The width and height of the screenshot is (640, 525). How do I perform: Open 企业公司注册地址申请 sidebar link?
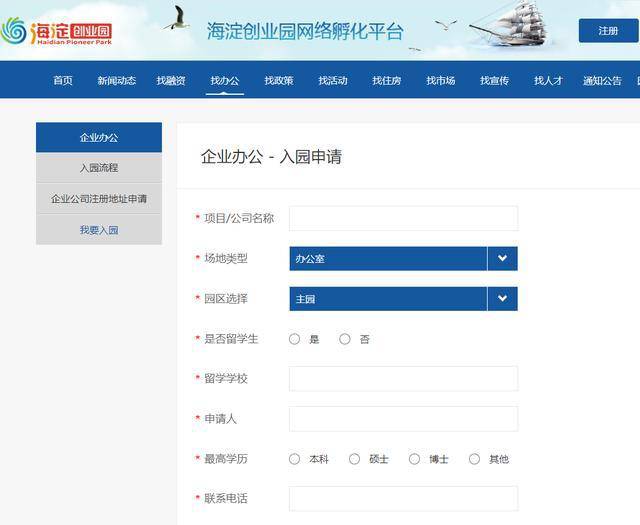[99, 199]
